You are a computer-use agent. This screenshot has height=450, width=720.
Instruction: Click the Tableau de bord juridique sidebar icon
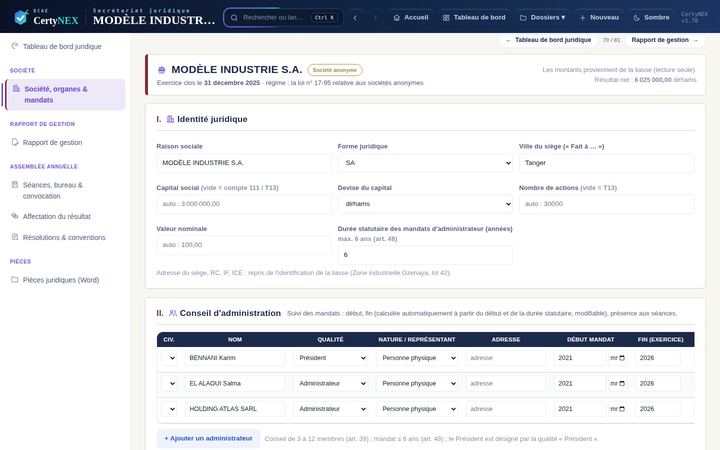point(15,46)
